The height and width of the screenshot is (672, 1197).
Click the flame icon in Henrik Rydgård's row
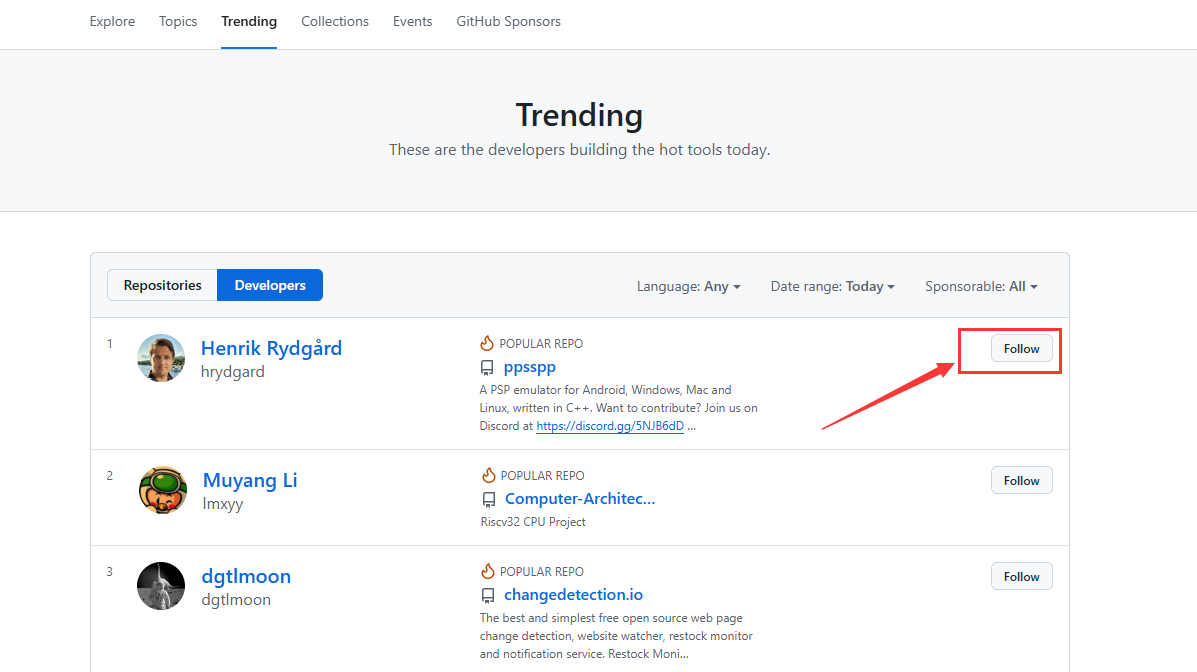487,343
